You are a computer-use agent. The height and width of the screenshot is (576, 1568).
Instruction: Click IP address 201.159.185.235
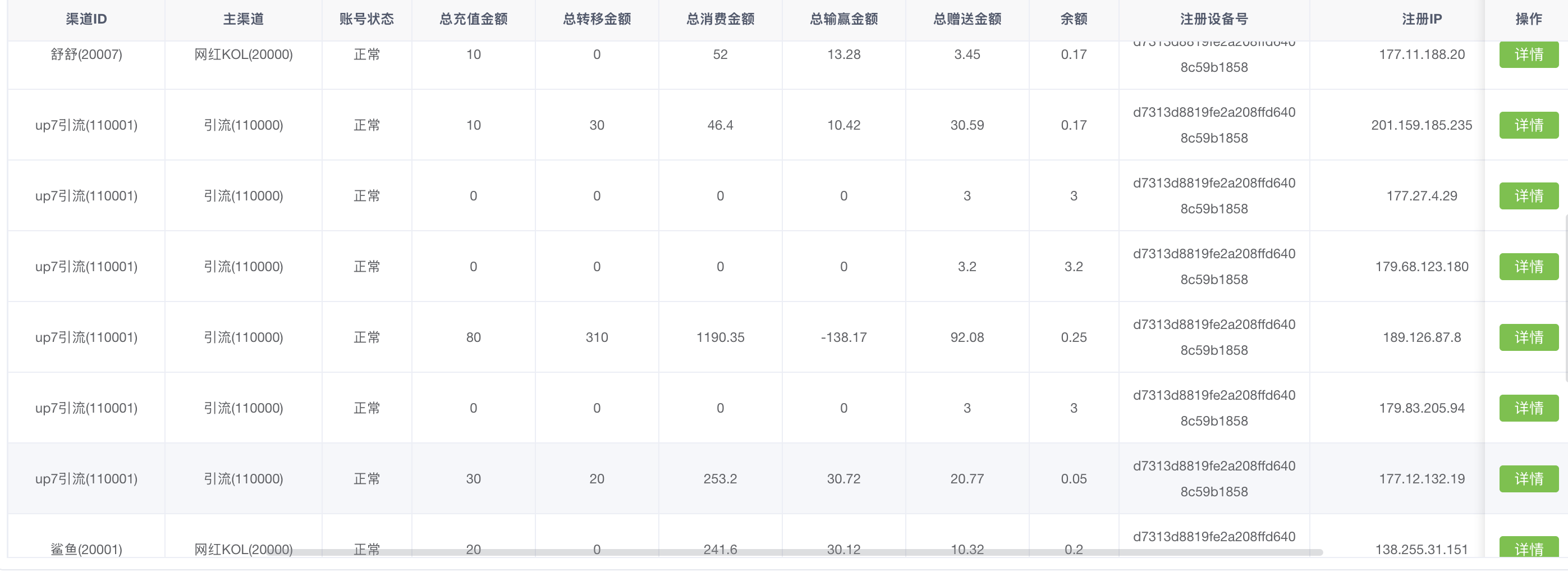(x=1422, y=125)
